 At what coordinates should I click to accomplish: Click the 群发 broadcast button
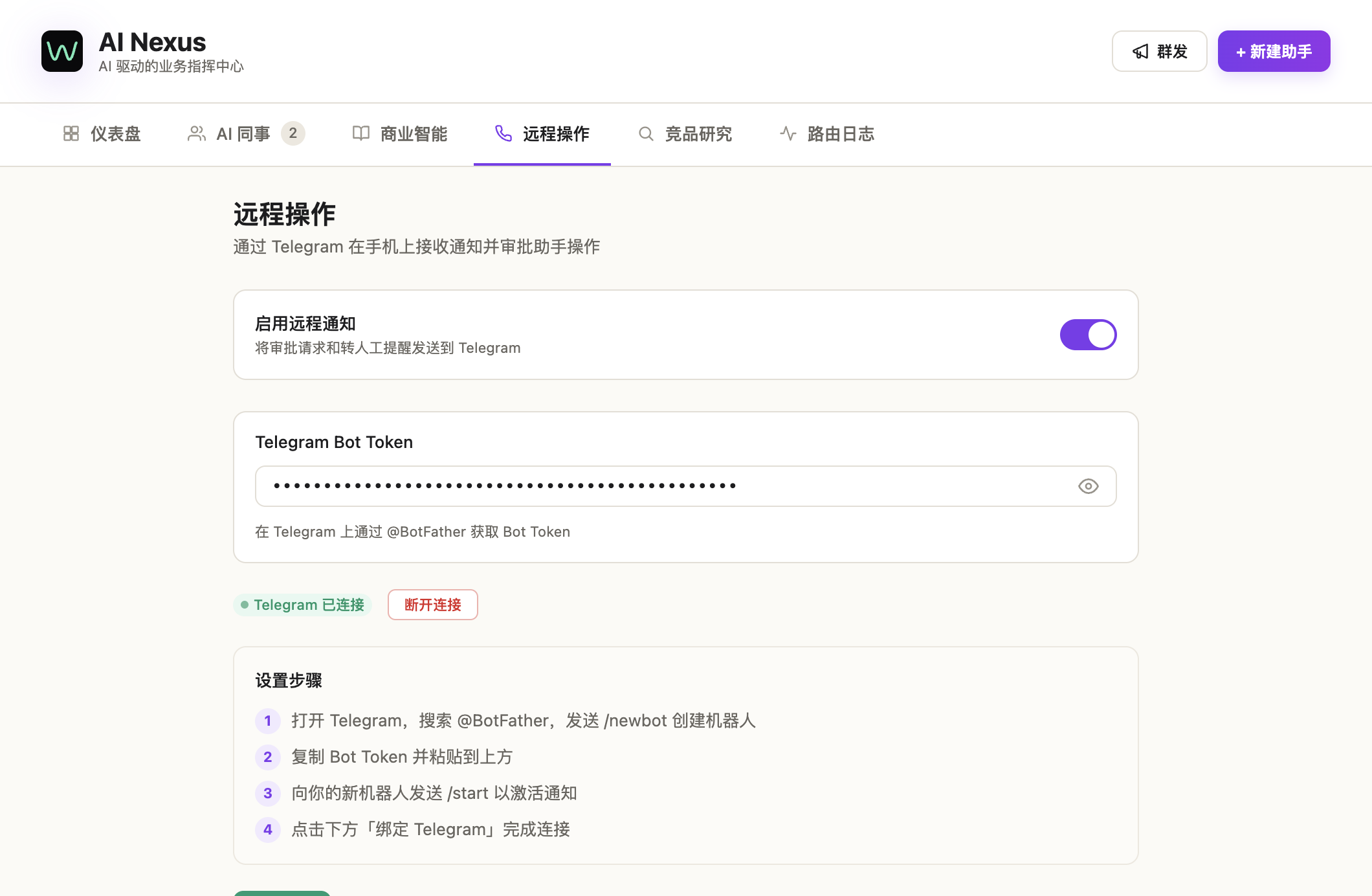(x=1160, y=51)
